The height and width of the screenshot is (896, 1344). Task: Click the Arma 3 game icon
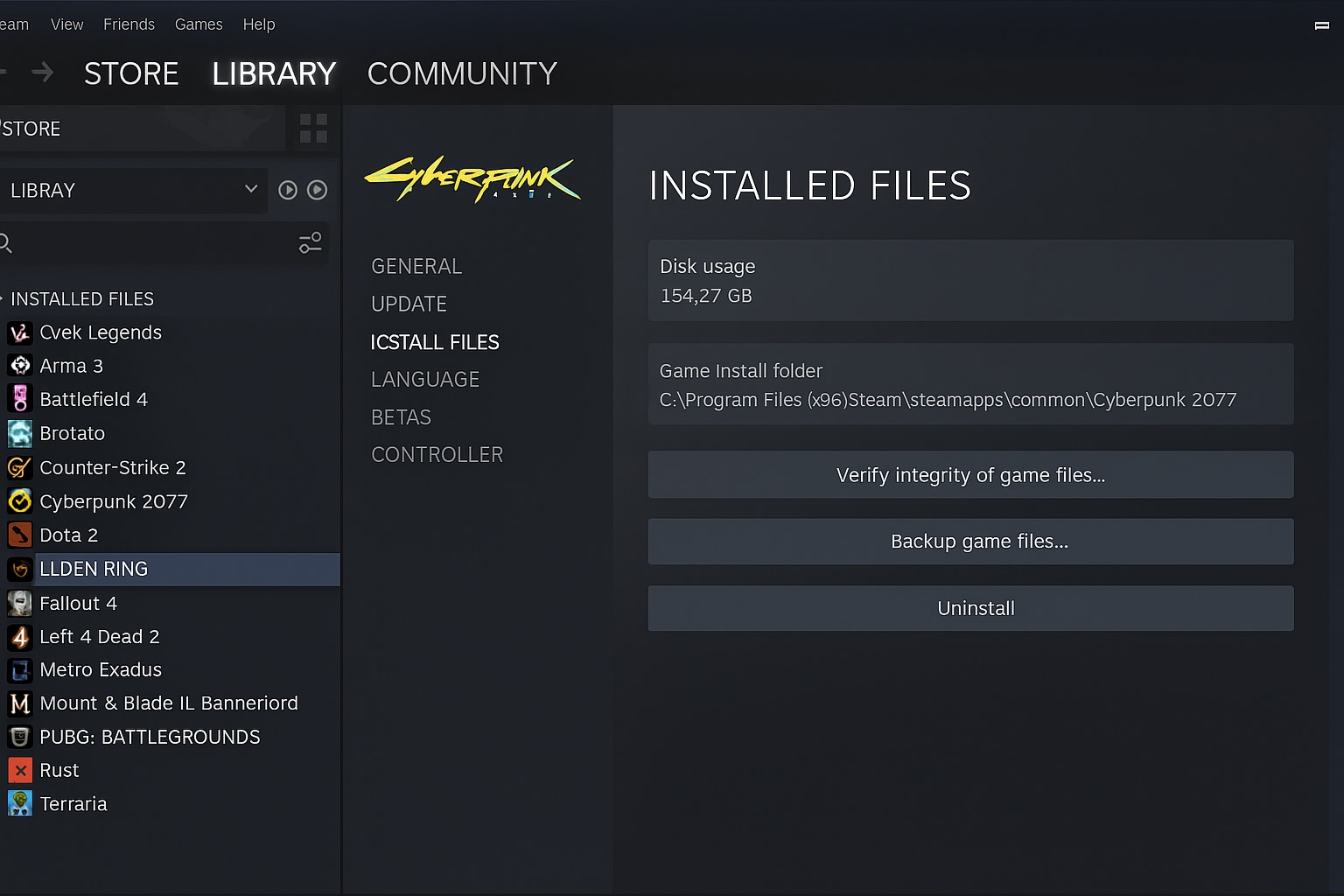pyautogui.click(x=19, y=366)
